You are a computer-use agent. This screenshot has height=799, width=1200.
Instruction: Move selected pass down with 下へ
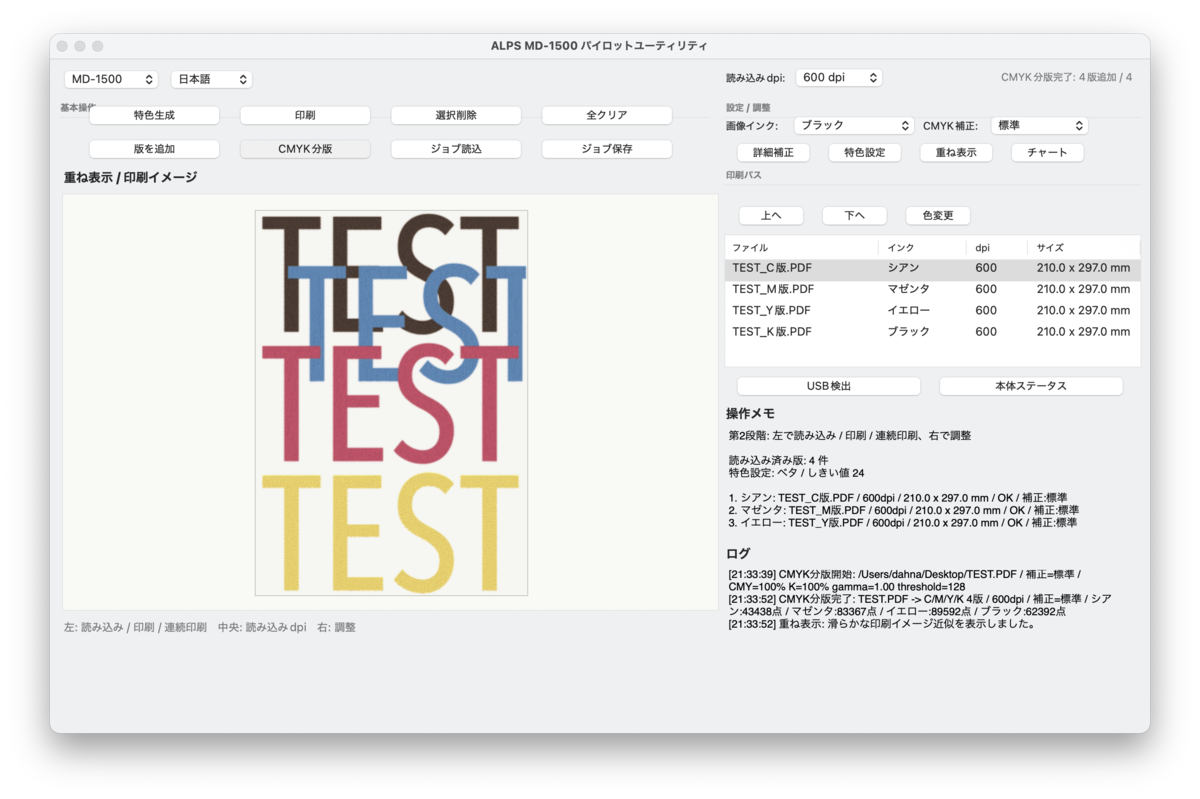pyautogui.click(x=854, y=216)
